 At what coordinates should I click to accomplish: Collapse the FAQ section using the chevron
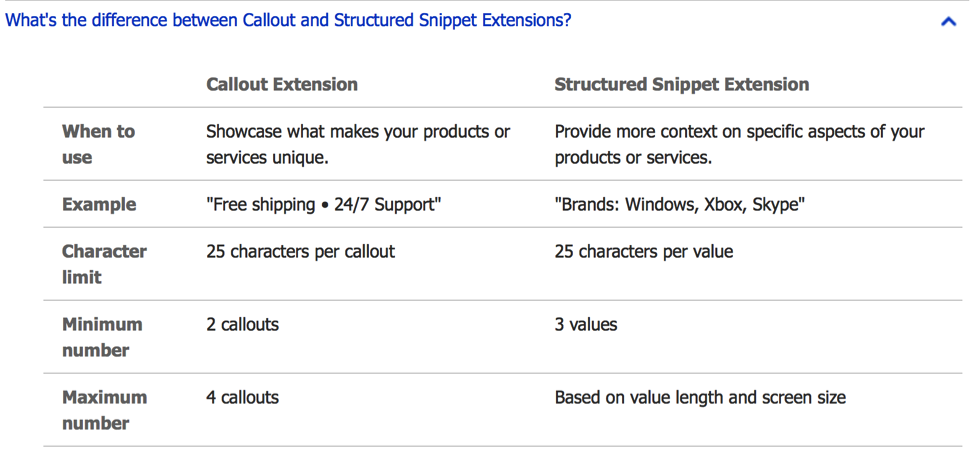pos(948,21)
